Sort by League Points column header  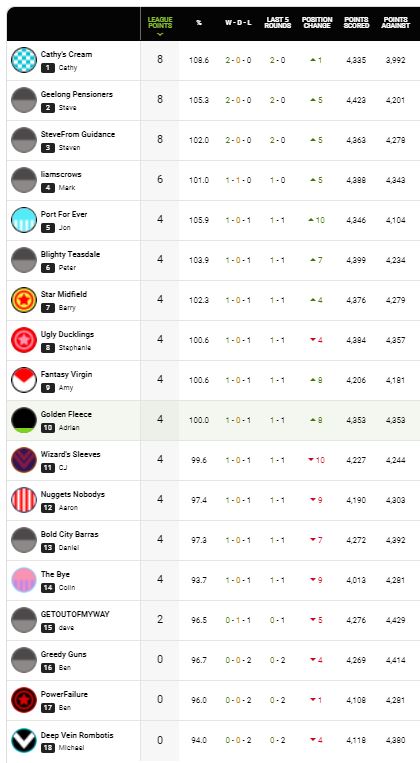tap(160, 22)
